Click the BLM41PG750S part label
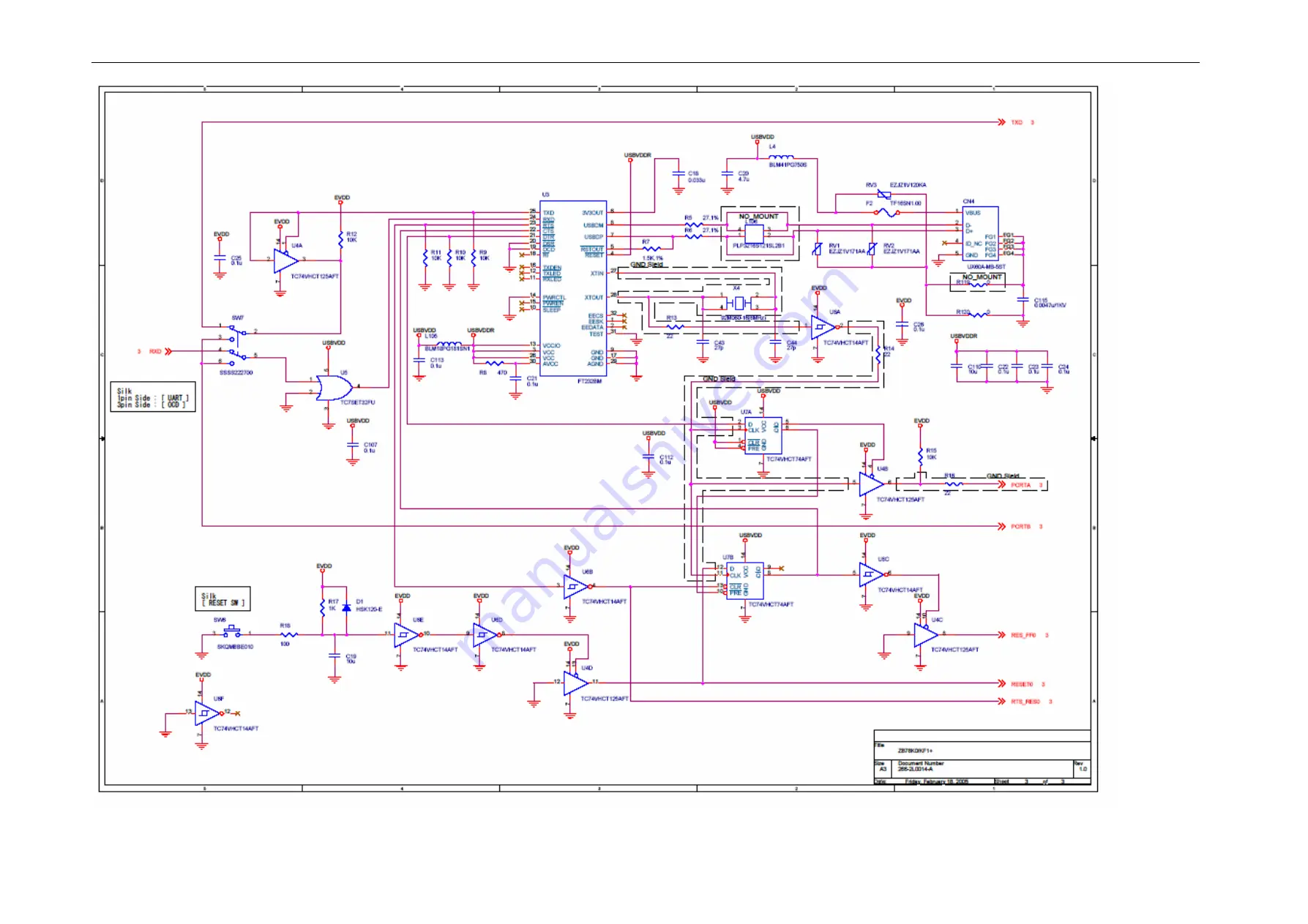This screenshot has height=924, width=1308. click(788, 165)
